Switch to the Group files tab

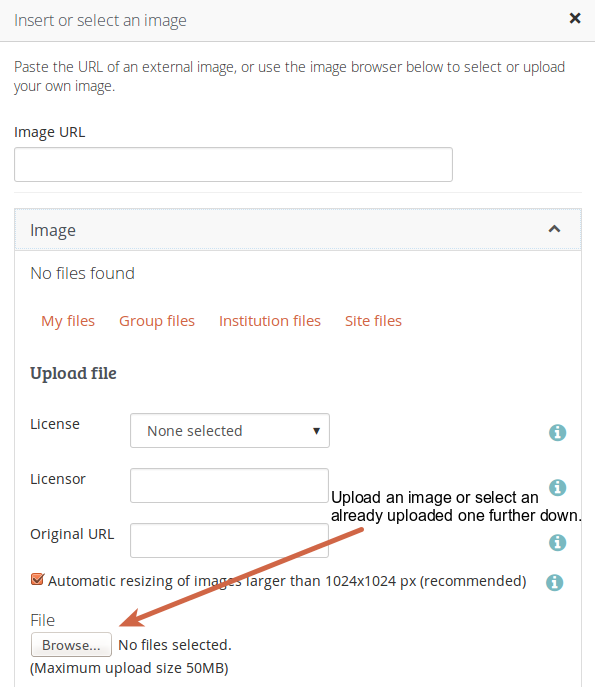point(157,321)
